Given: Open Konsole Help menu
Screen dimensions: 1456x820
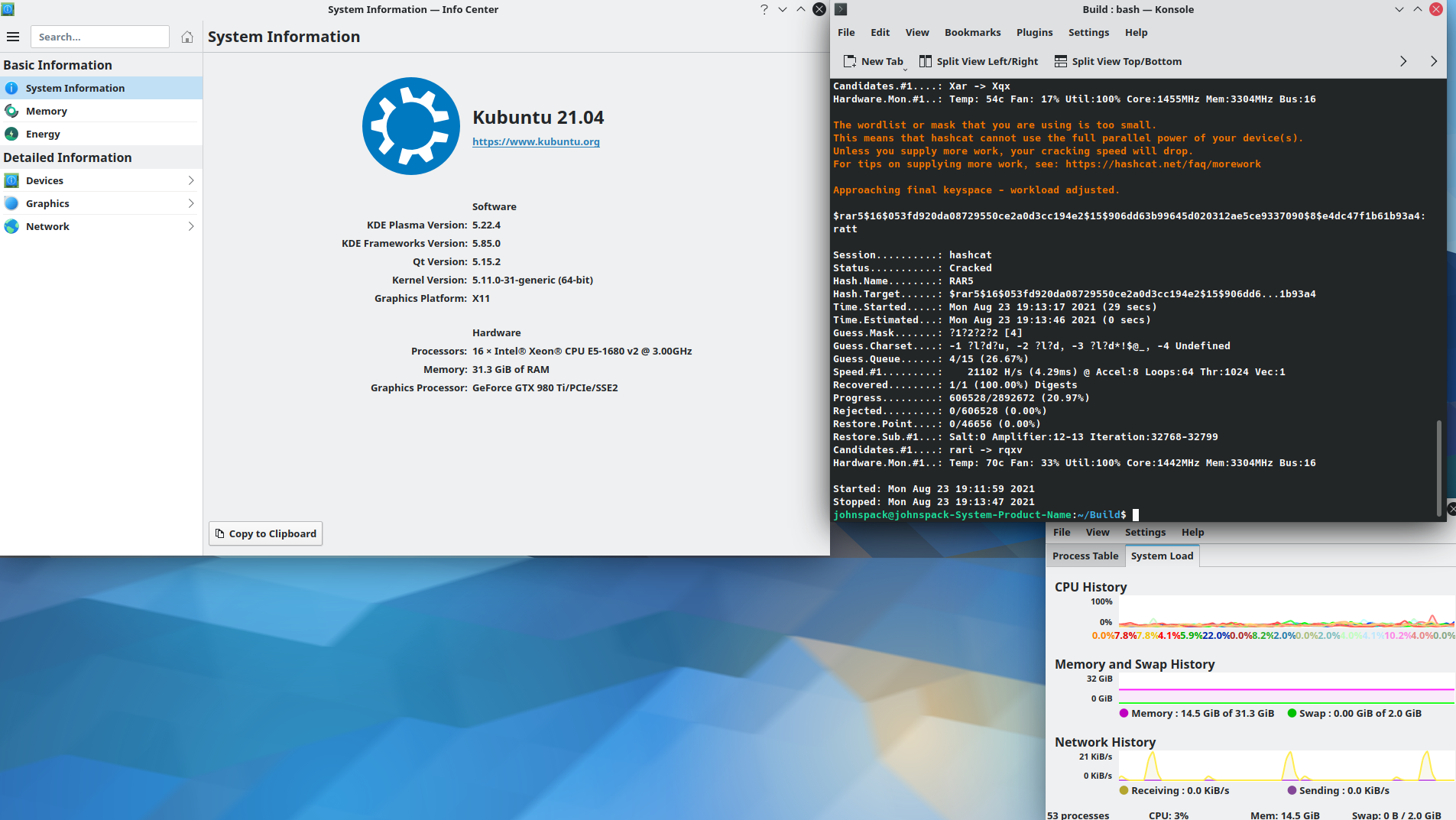Looking at the screenshot, I should 1136,32.
